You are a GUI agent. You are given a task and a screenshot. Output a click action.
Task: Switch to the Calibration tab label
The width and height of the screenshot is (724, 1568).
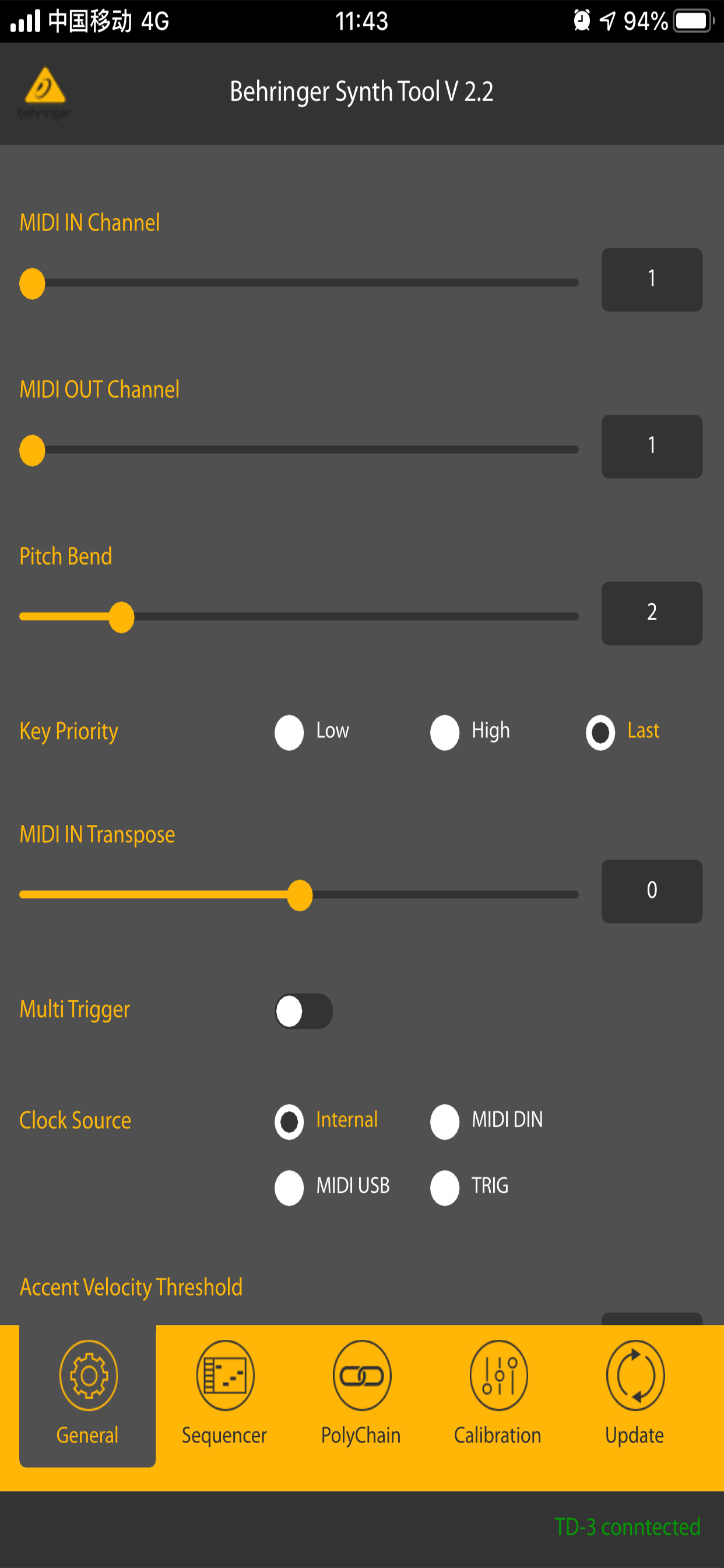click(x=498, y=1436)
